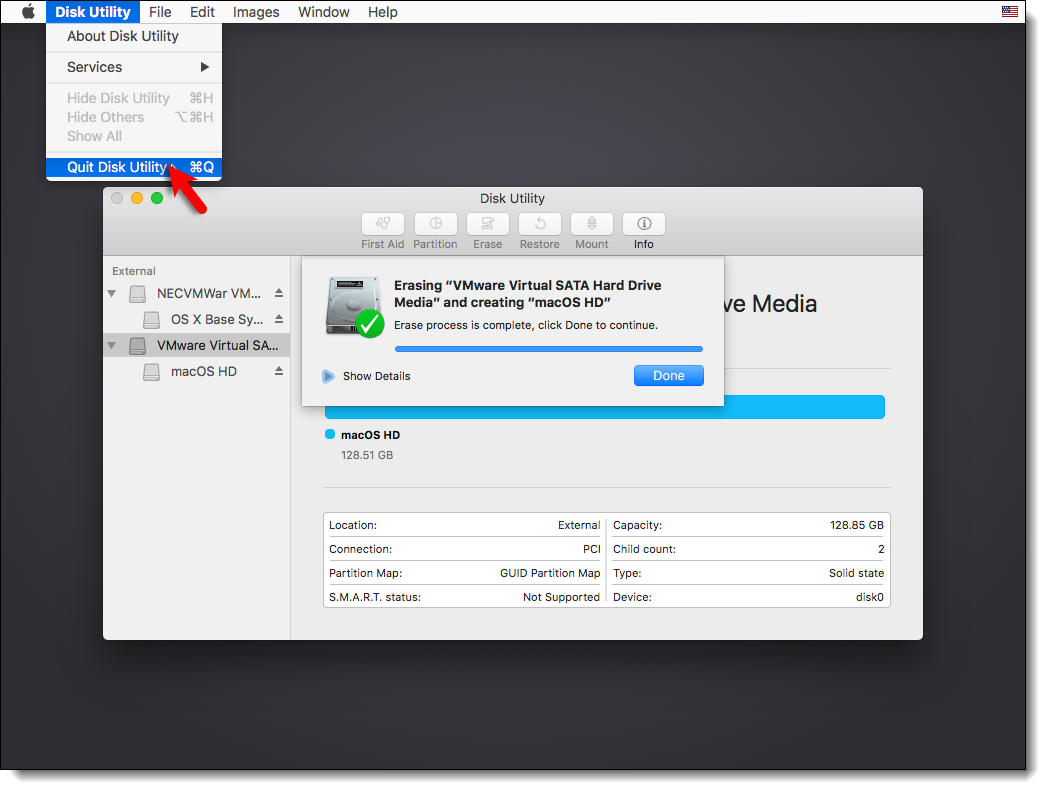Screen dimensions: 1048x792
Task: Click the macOS HD sidebar volume icon
Action: [x=152, y=372]
